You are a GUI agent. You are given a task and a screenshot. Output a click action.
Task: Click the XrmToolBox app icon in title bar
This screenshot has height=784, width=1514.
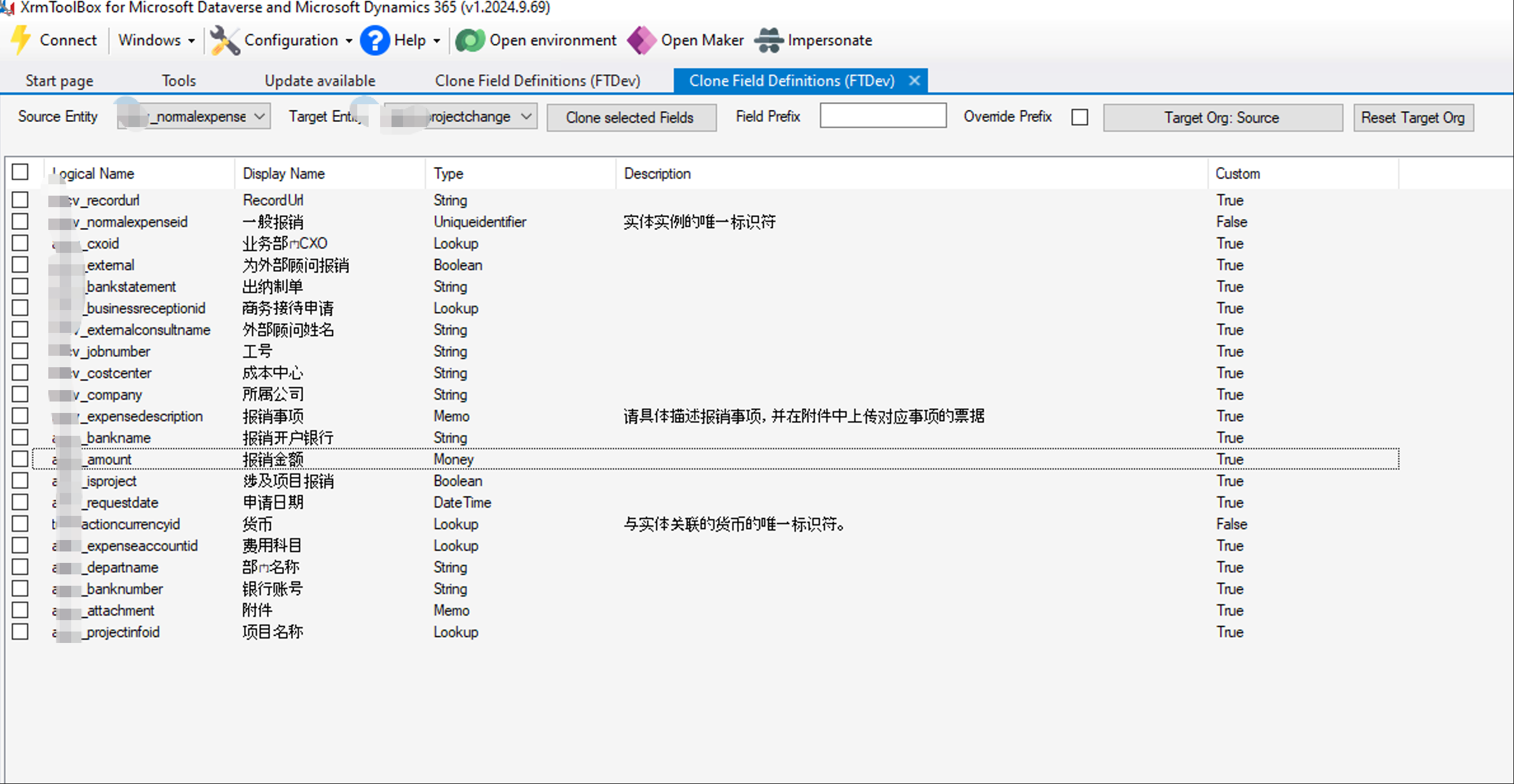(x=7, y=8)
